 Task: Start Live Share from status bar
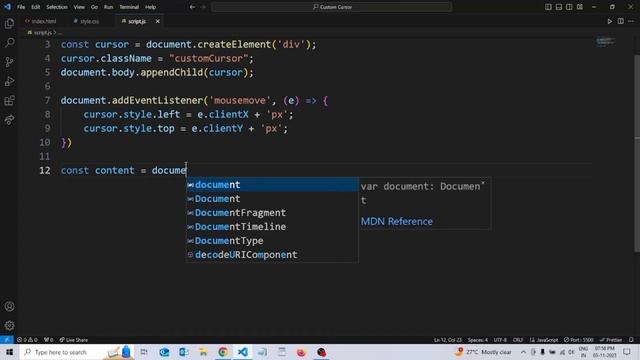[x=73, y=340]
